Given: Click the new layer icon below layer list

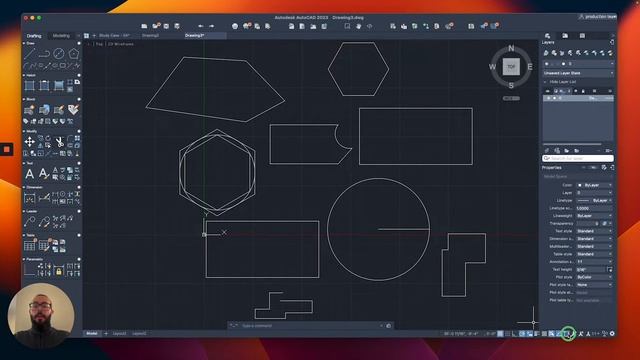Looking at the screenshot, I should pos(547,151).
